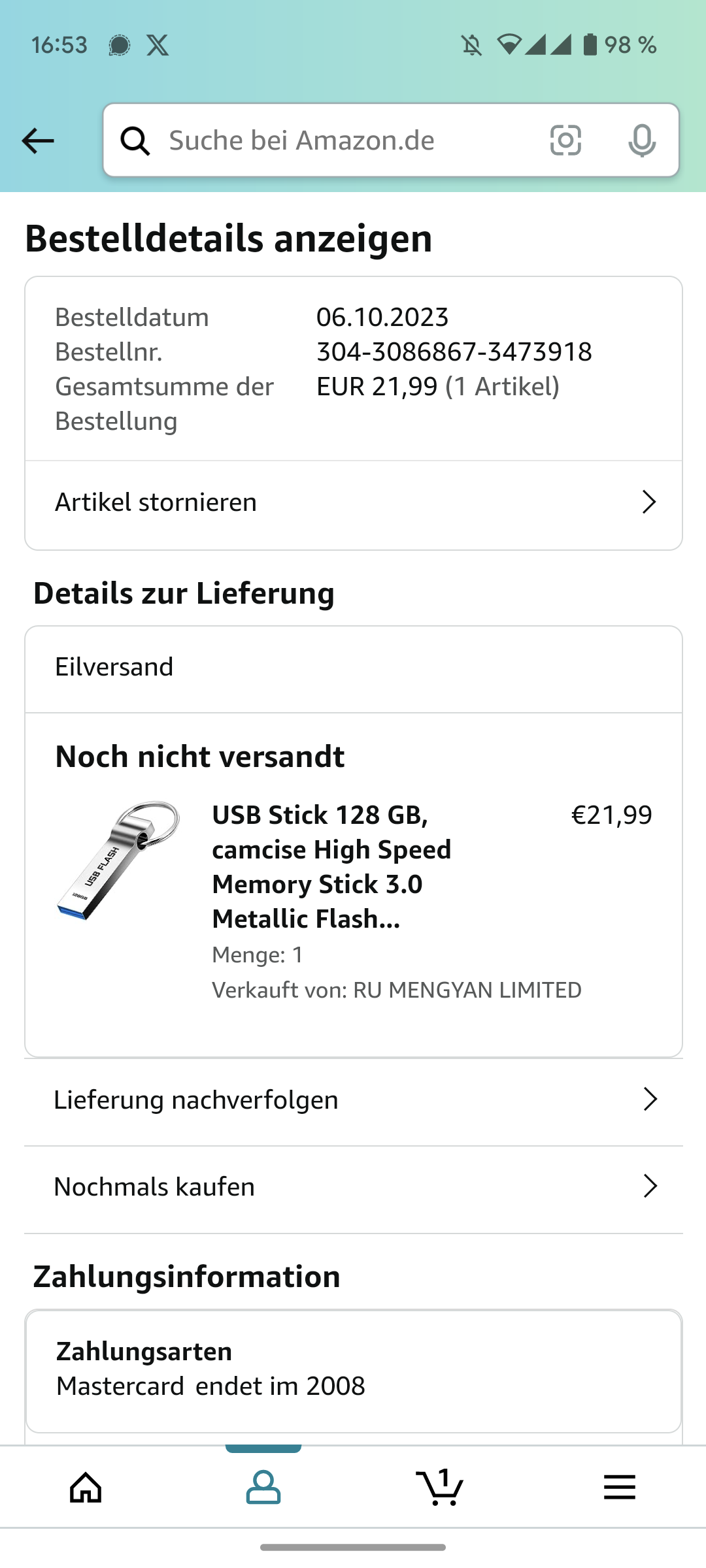Screen dimensions: 706x1568
Task: Open the shopping cart
Action: (x=440, y=1488)
